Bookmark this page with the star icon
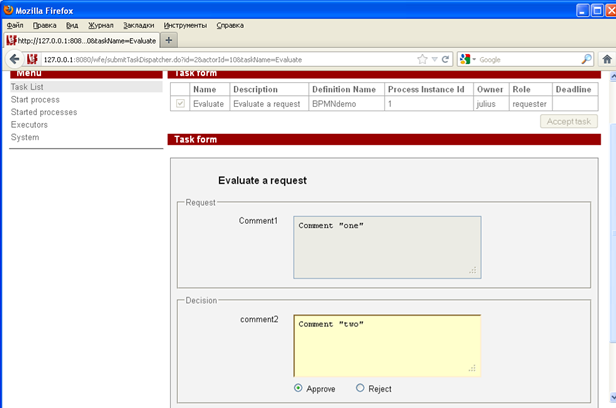Image resolution: width=616 pixels, height=408 pixels. point(422,59)
